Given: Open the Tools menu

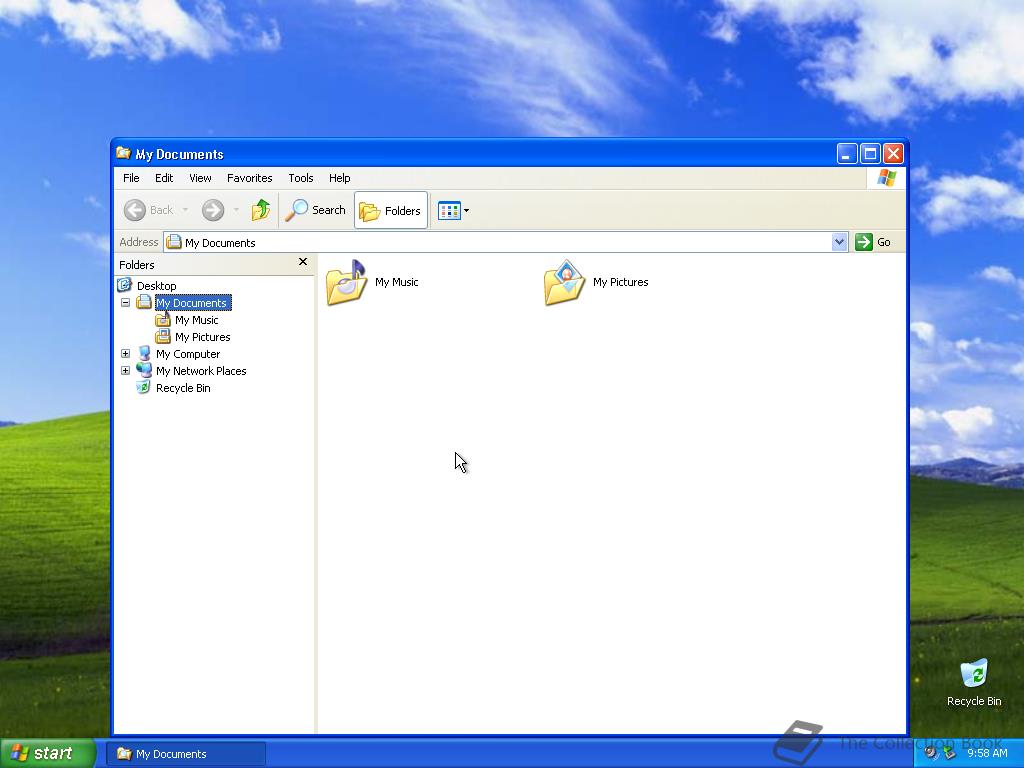Looking at the screenshot, I should [x=301, y=178].
